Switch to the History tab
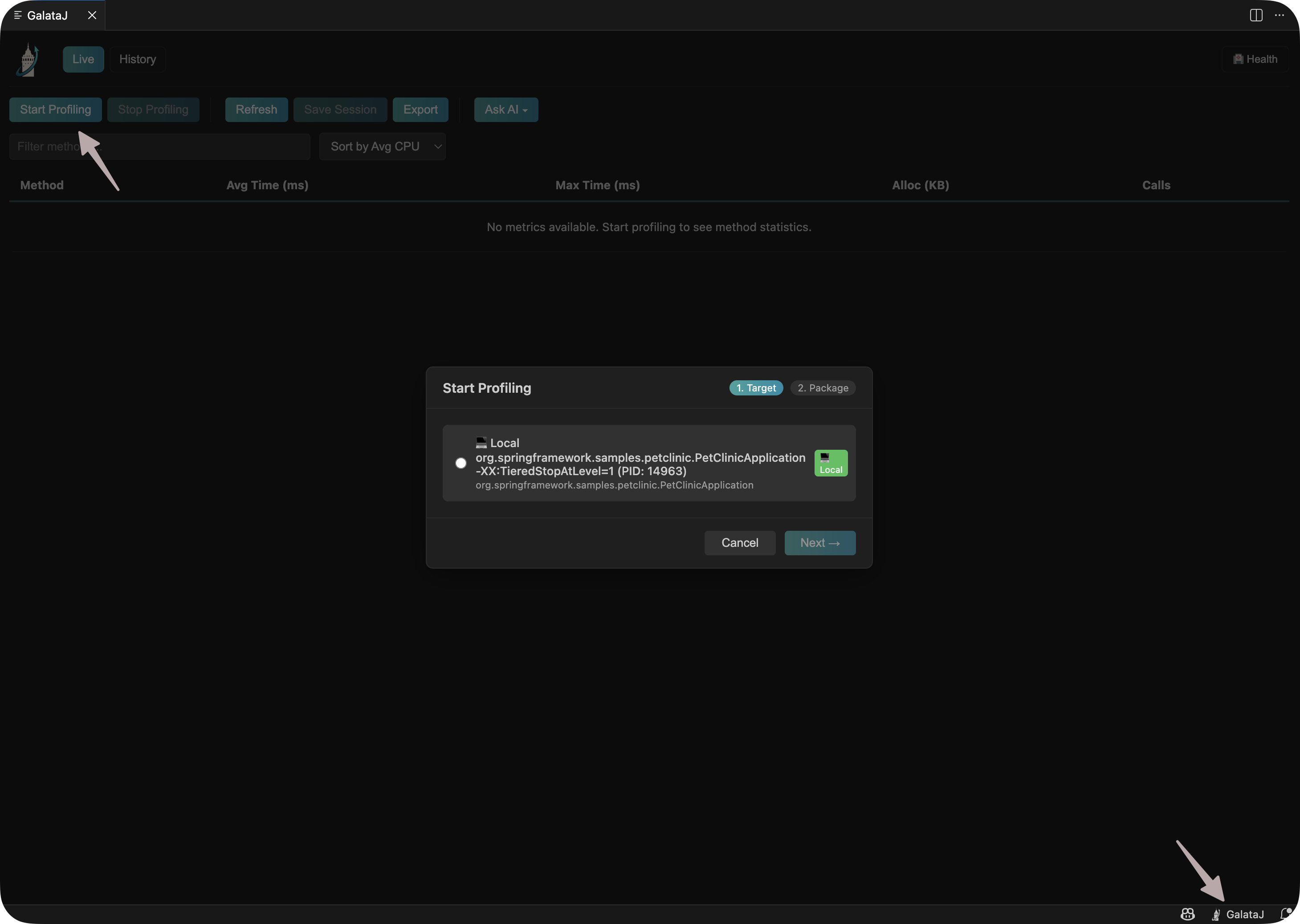The height and width of the screenshot is (924, 1300). (137, 59)
